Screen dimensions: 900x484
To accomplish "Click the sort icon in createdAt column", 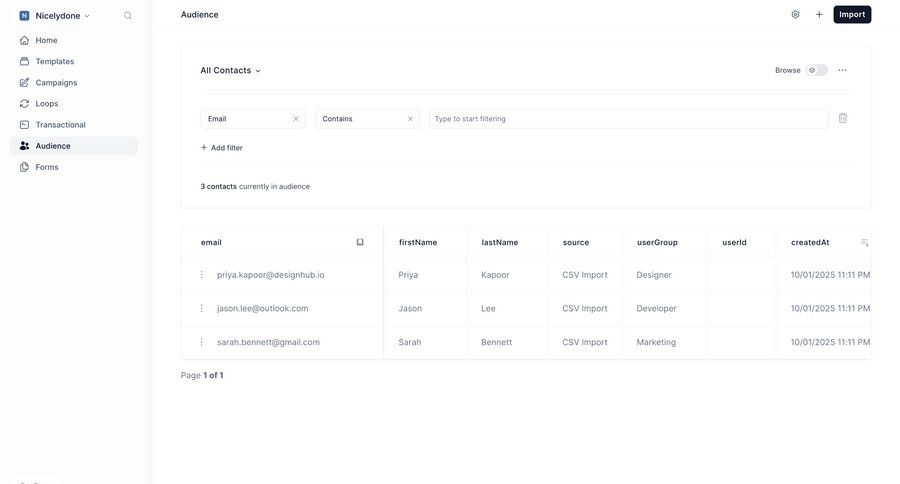I will [864, 242].
